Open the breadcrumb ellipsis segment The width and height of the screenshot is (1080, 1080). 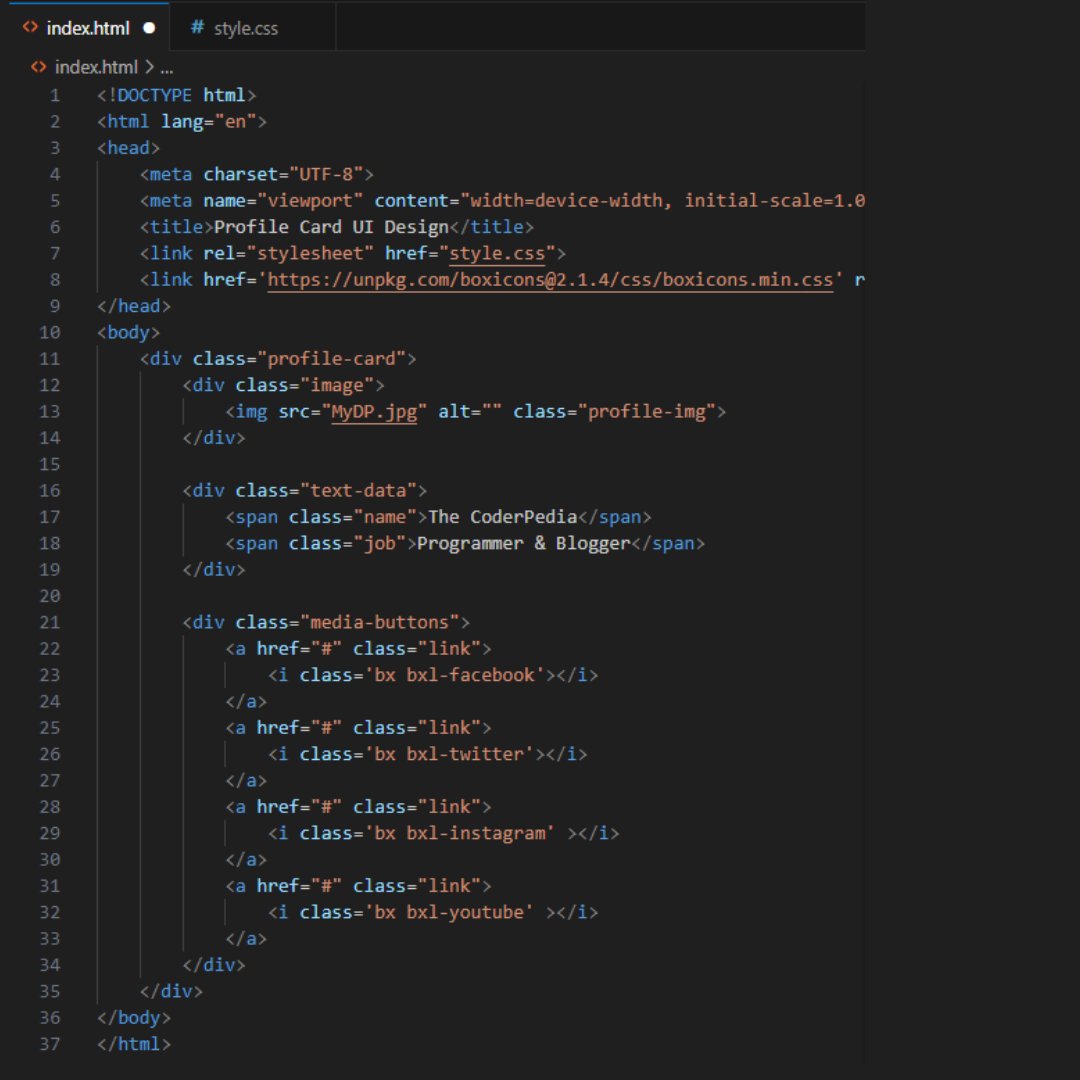pyautogui.click(x=167, y=68)
